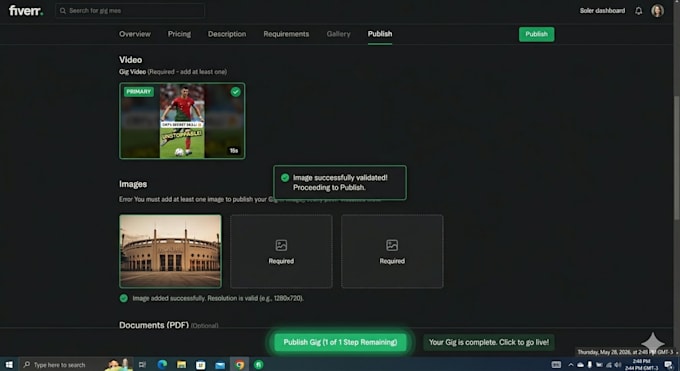The image size is (680, 371).
Task: Click the network tray icon
Action: click(x=608, y=365)
